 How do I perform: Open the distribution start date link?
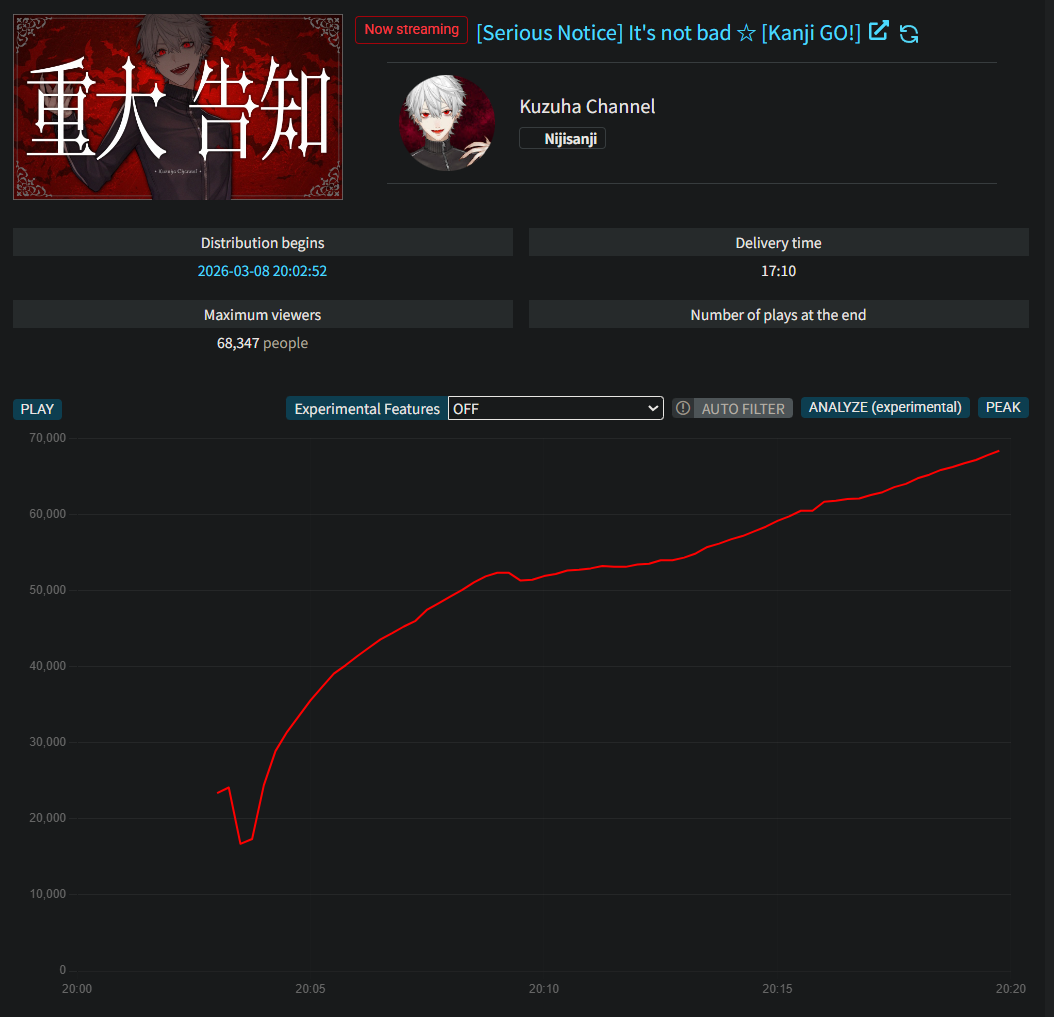tap(262, 271)
